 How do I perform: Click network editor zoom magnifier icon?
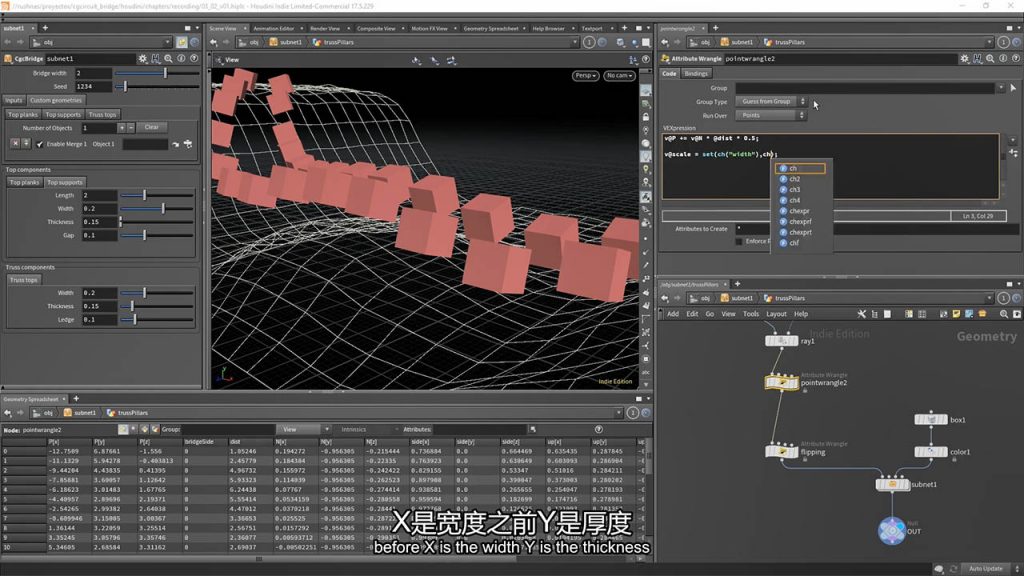(x=1004, y=314)
